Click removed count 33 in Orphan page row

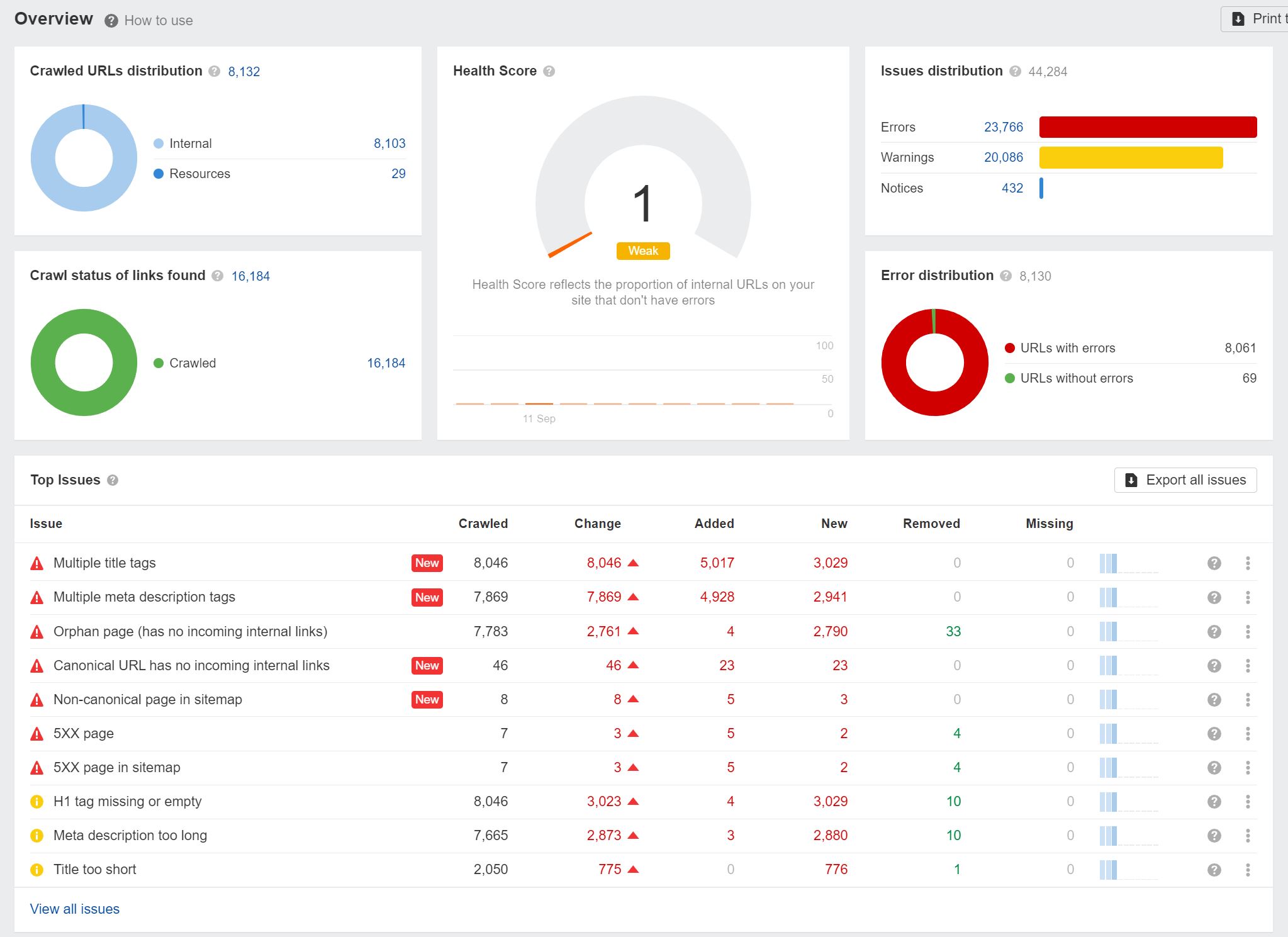click(953, 632)
